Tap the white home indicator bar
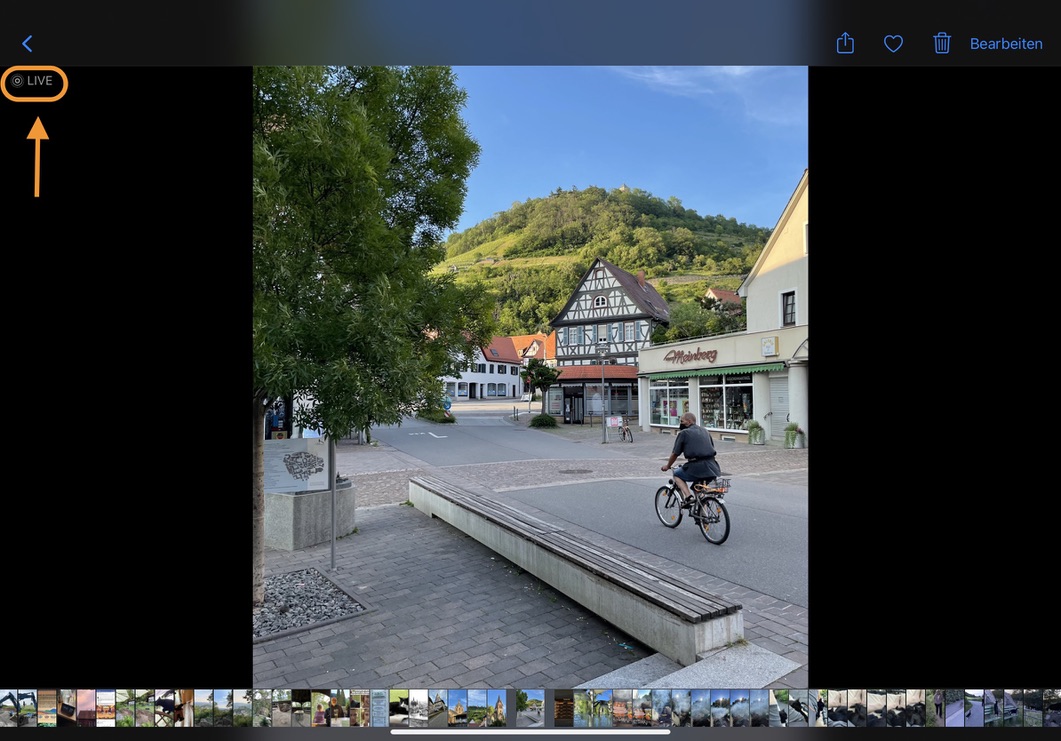This screenshot has height=741, width=1061. point(530,732)
